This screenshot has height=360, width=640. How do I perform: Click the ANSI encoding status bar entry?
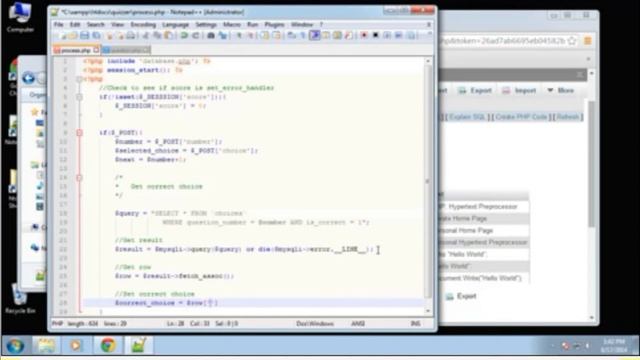358,324
